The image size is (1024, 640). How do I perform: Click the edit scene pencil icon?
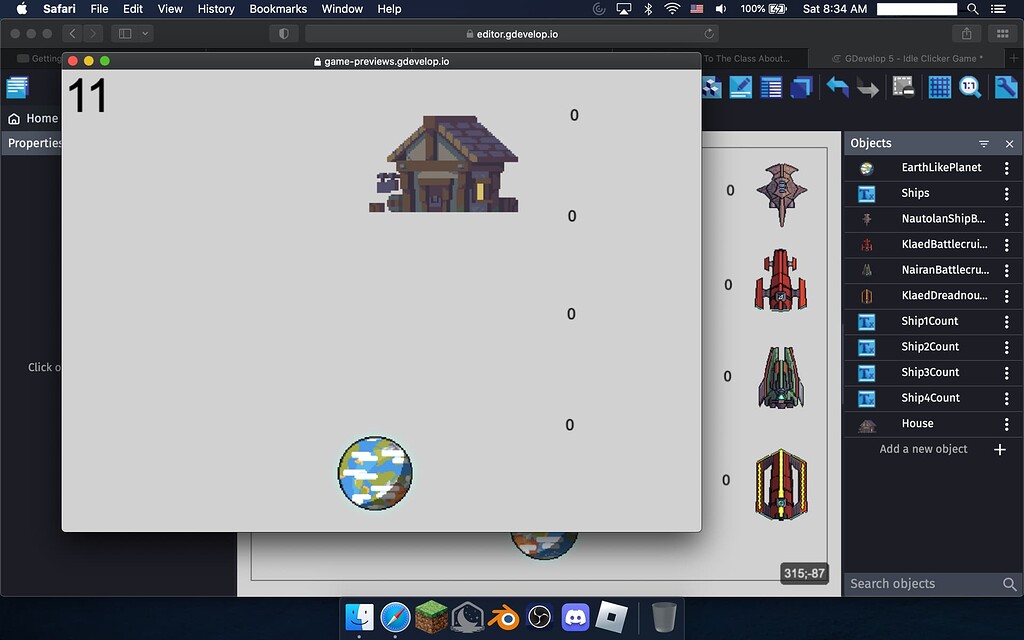[x=739, y=87]
